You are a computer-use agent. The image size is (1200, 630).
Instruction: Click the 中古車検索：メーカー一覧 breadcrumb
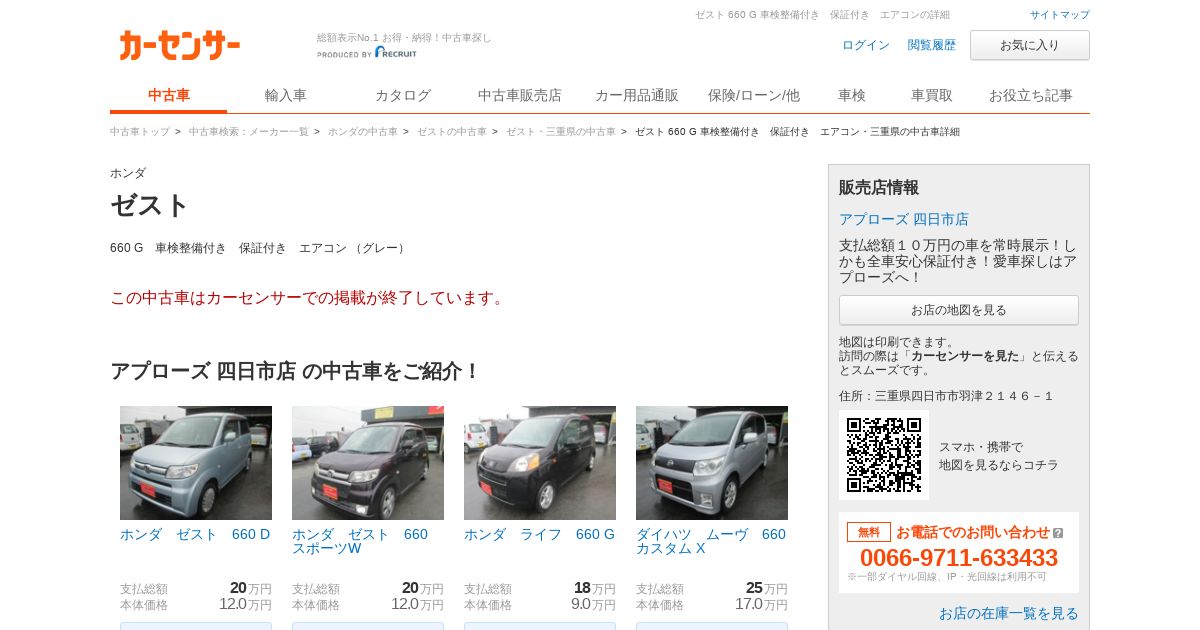248,132
